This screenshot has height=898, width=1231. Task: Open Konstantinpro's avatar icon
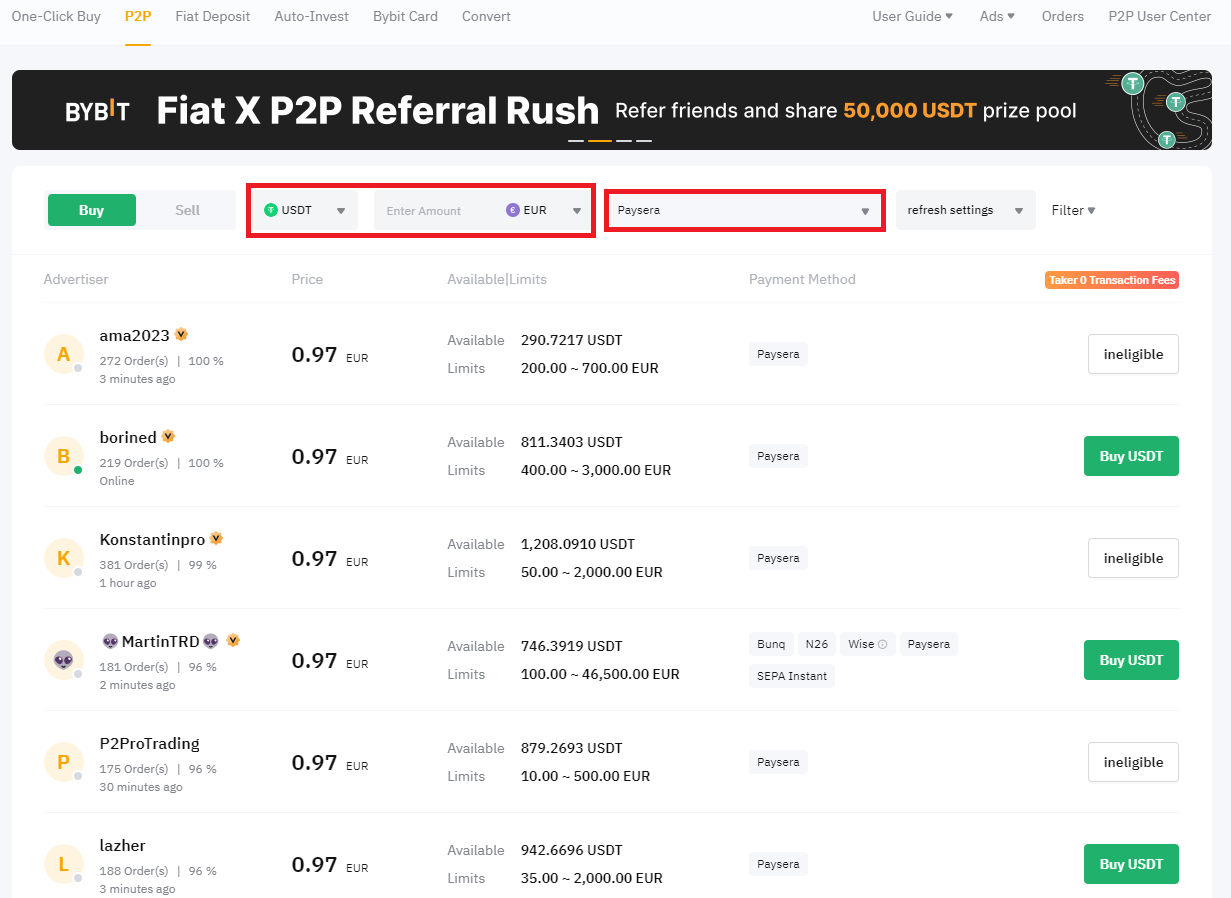point(63,558)
